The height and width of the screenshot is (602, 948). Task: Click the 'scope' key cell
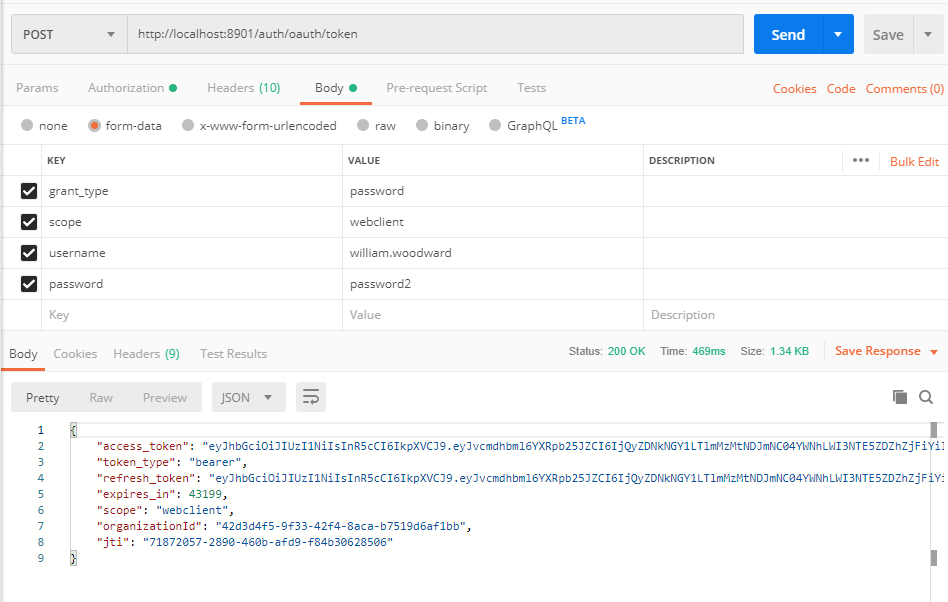[x=192, y=222]
